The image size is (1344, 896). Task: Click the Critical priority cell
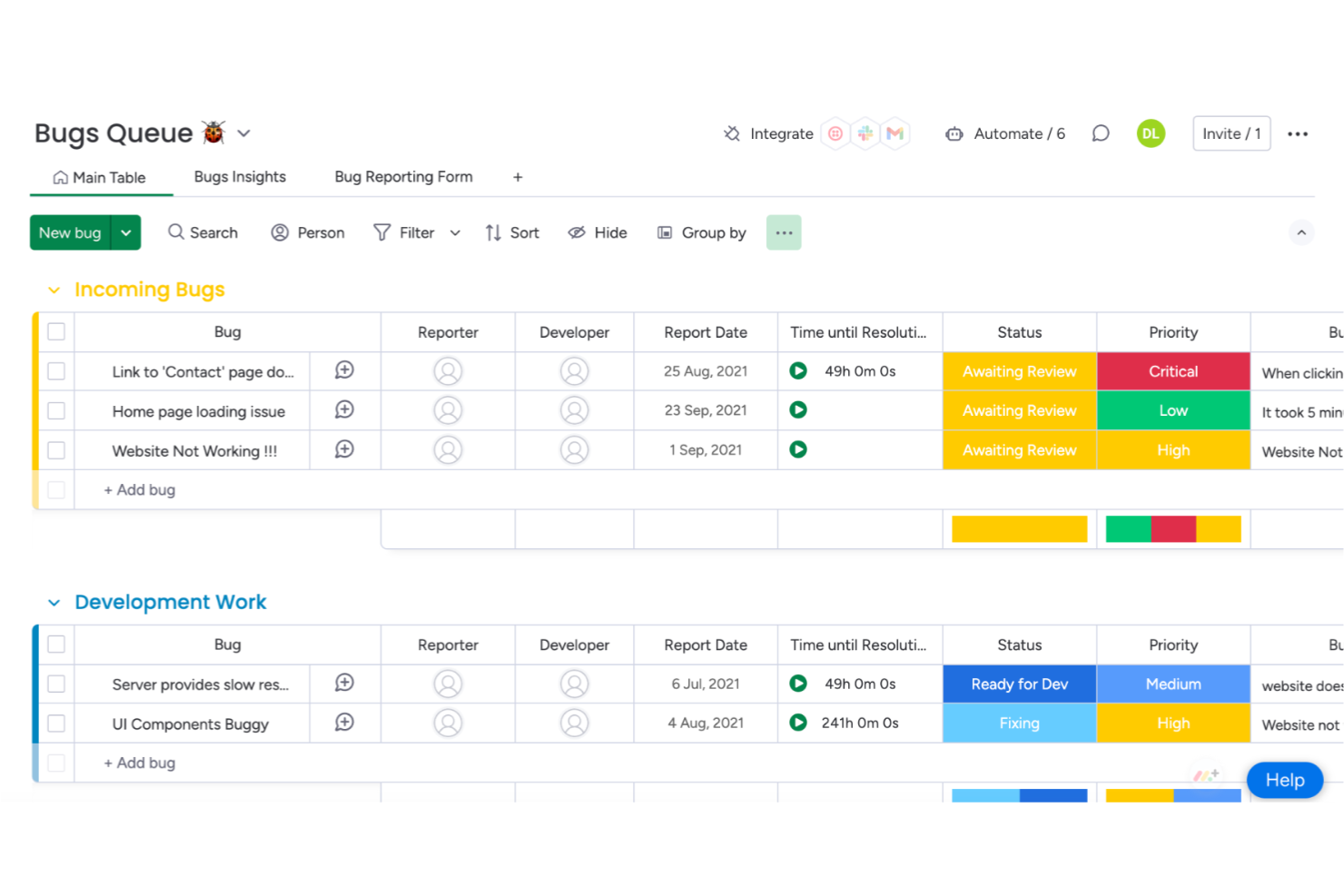1172,371
